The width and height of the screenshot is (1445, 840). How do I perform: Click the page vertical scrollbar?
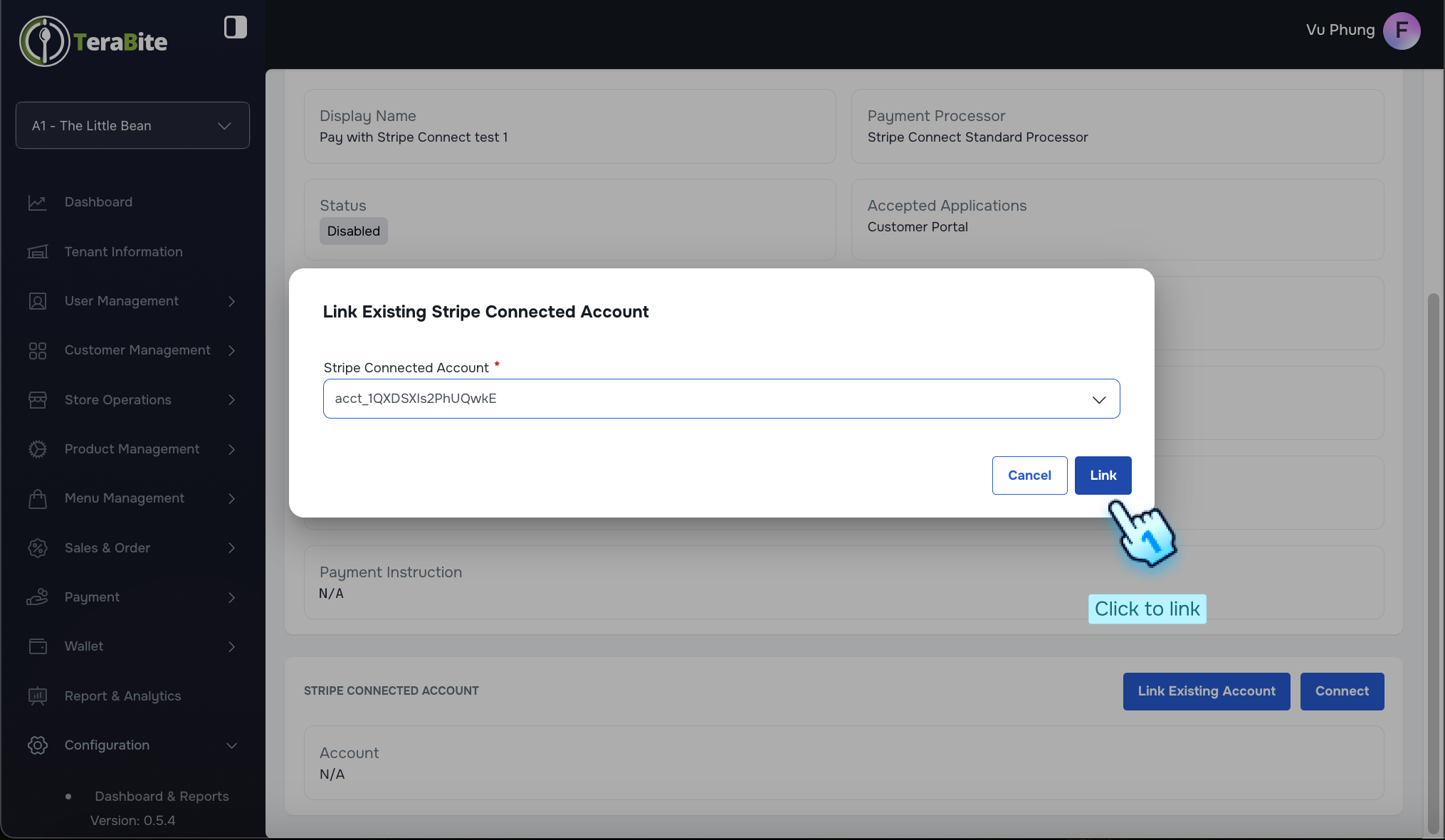click(x=1433, y=562)
